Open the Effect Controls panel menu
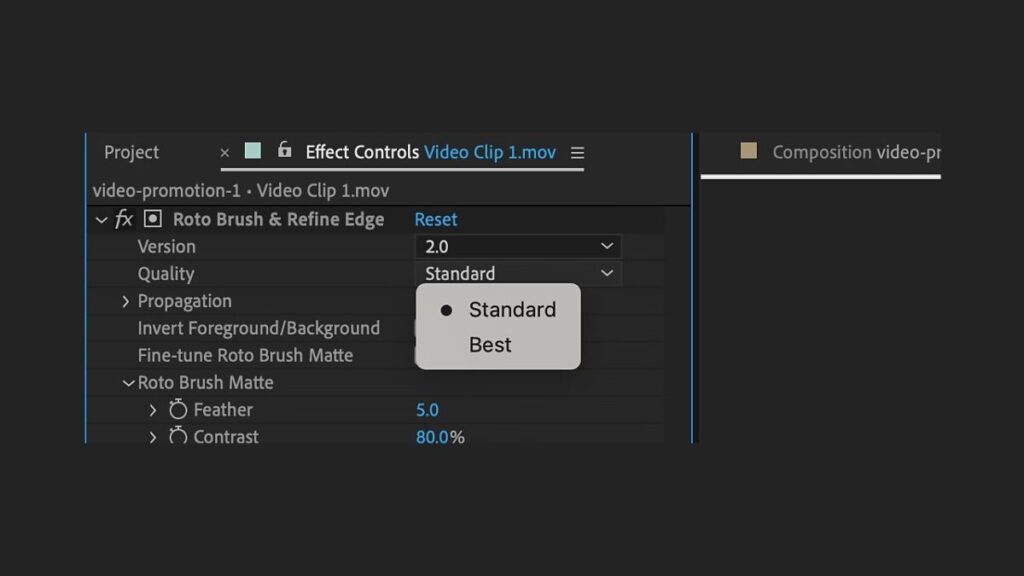This screenshot has width=1024, height=576. [x=577, y=153]
